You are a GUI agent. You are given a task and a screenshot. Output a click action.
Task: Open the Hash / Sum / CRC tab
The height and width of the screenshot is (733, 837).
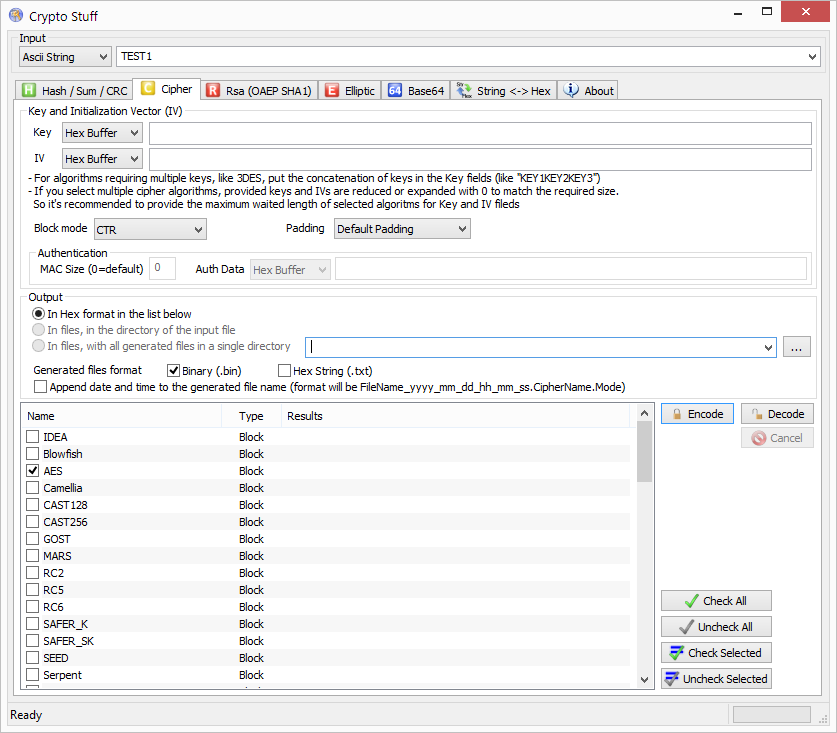click(x=74, y=91)
